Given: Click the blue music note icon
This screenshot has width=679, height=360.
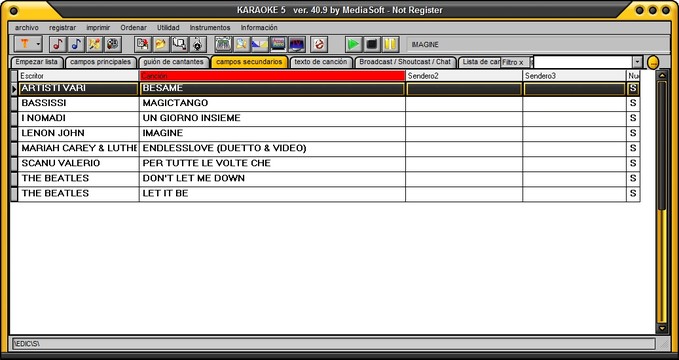Looking at the screenshot, I should [x=76, y=44].
